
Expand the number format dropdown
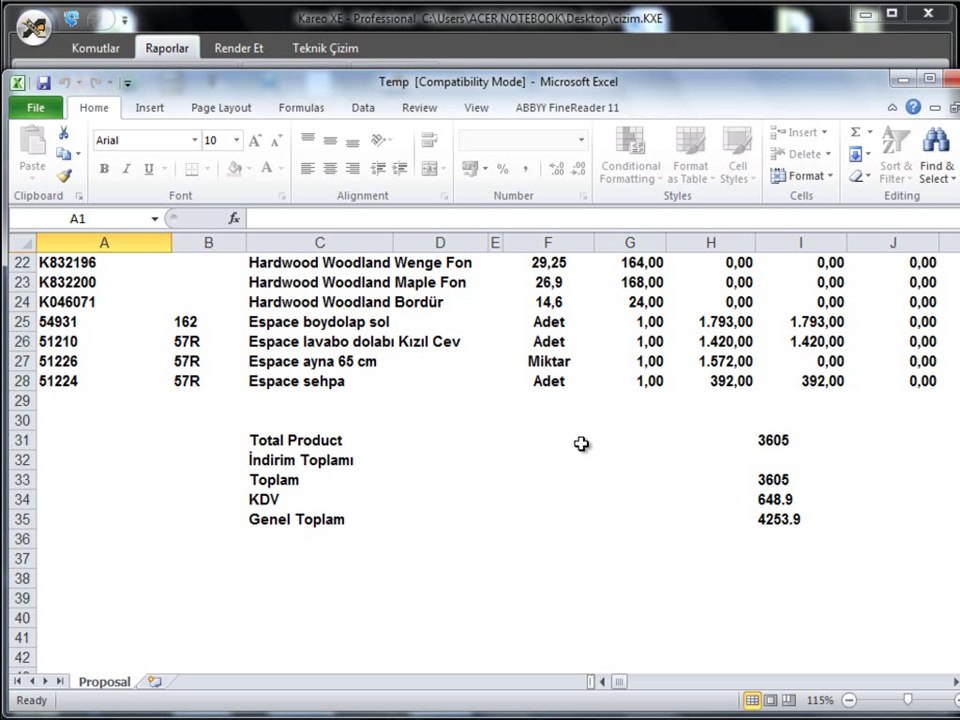pyautogui.click(x=581, y=140)
